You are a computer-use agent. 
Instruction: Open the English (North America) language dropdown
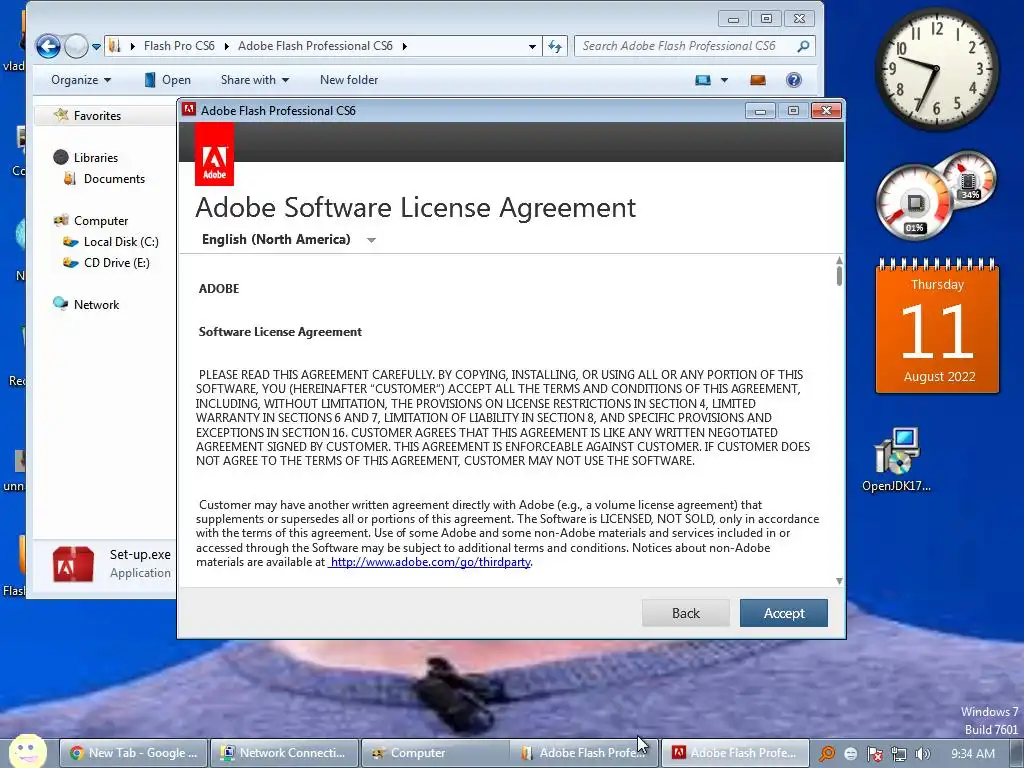(x=288, y=240)
